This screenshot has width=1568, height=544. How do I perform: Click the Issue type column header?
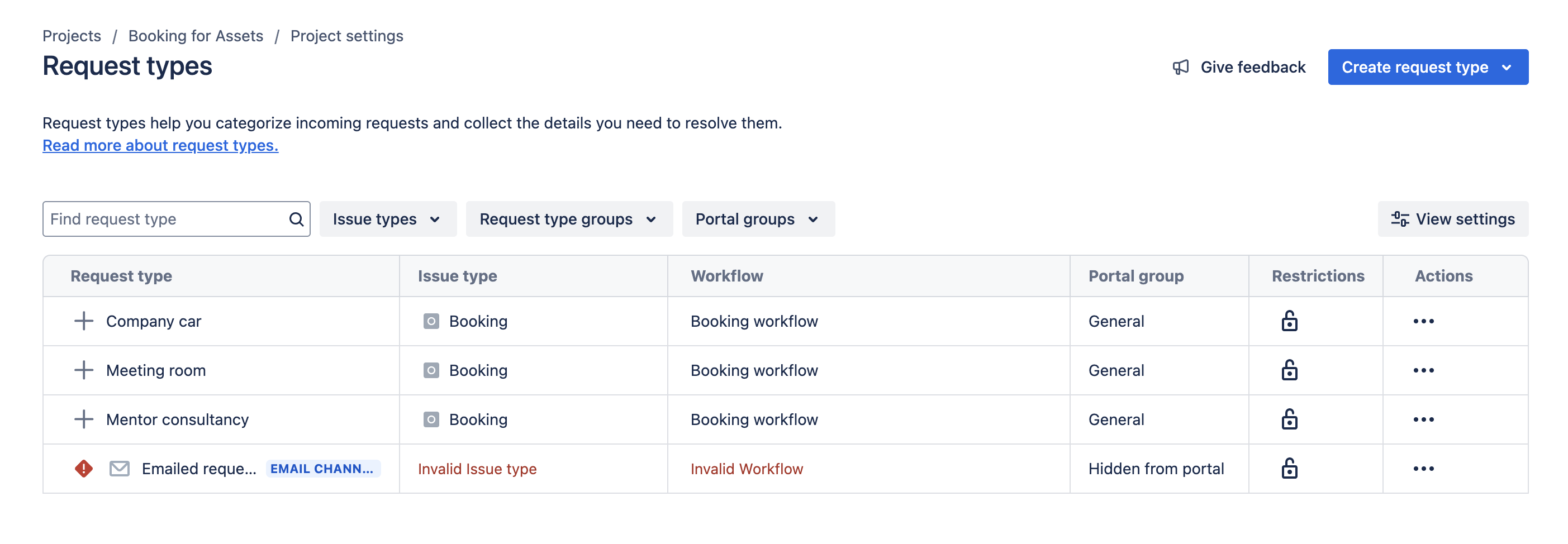[x=457, y=276]
